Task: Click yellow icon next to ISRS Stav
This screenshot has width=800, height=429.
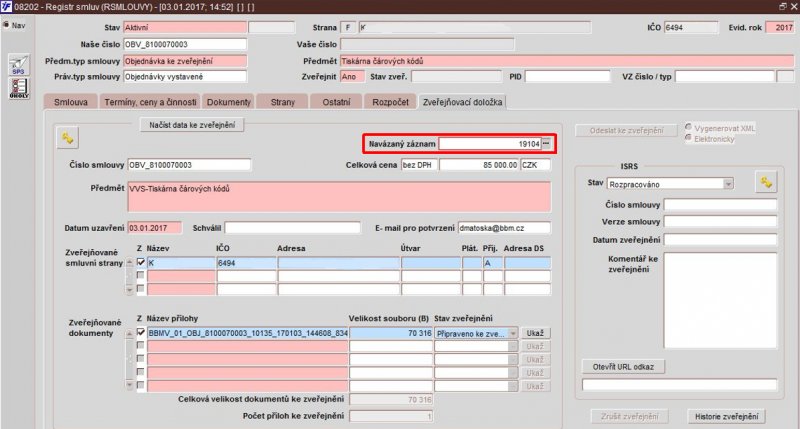Action: coord(767,182)
